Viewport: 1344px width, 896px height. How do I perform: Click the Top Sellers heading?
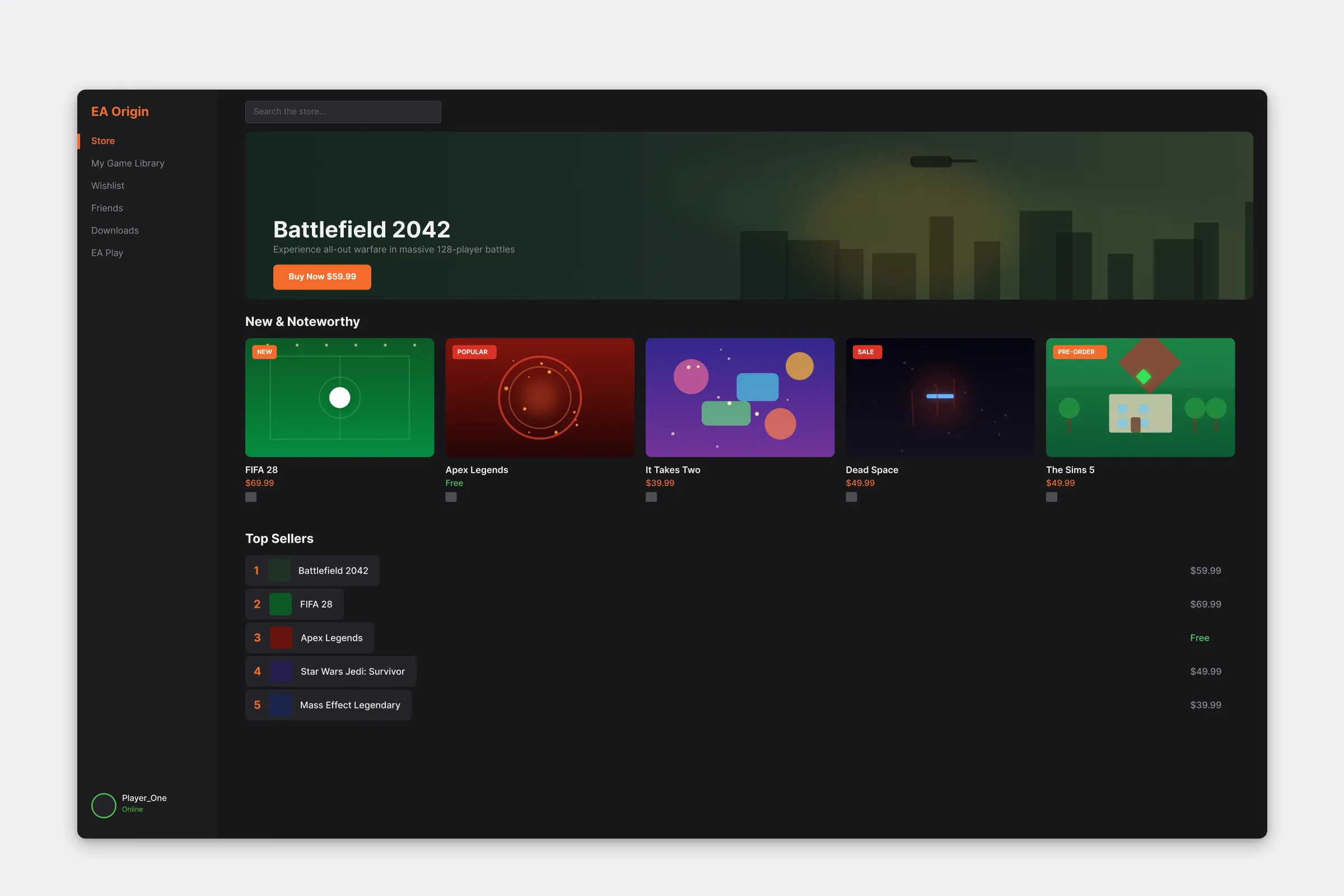(x=279, y=539)
